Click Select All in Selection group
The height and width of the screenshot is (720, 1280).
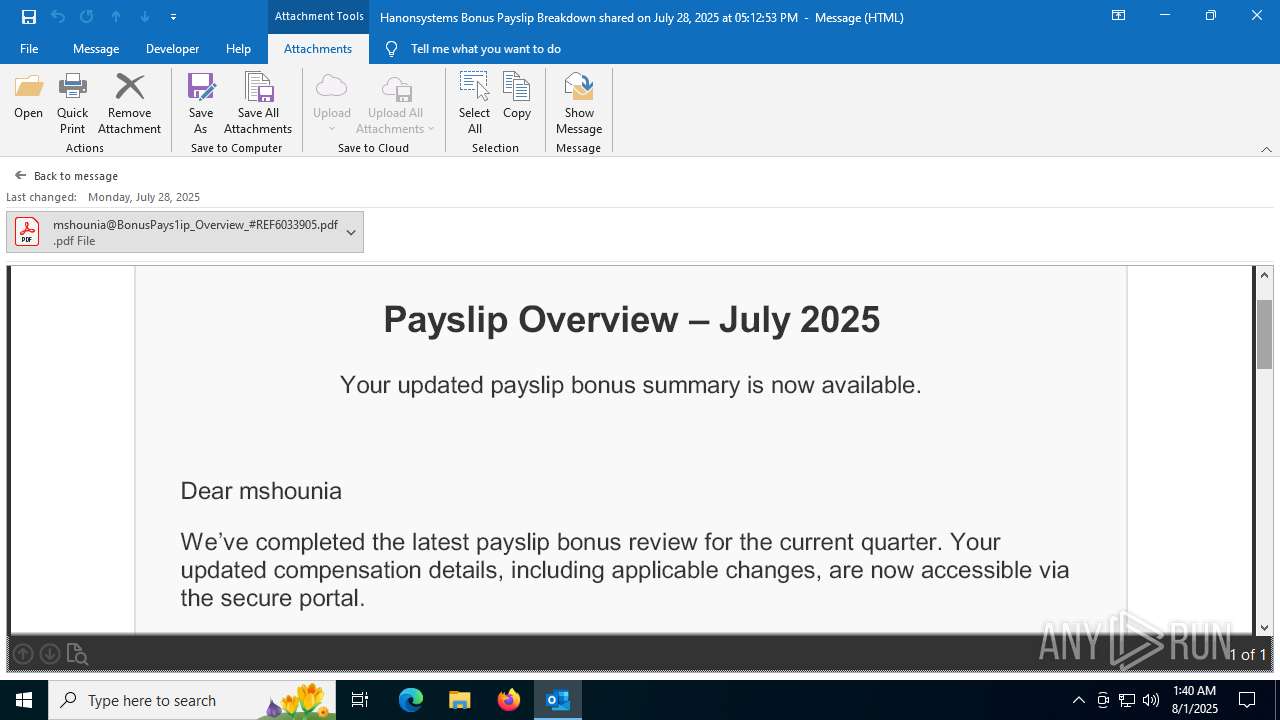pos(474,104)
